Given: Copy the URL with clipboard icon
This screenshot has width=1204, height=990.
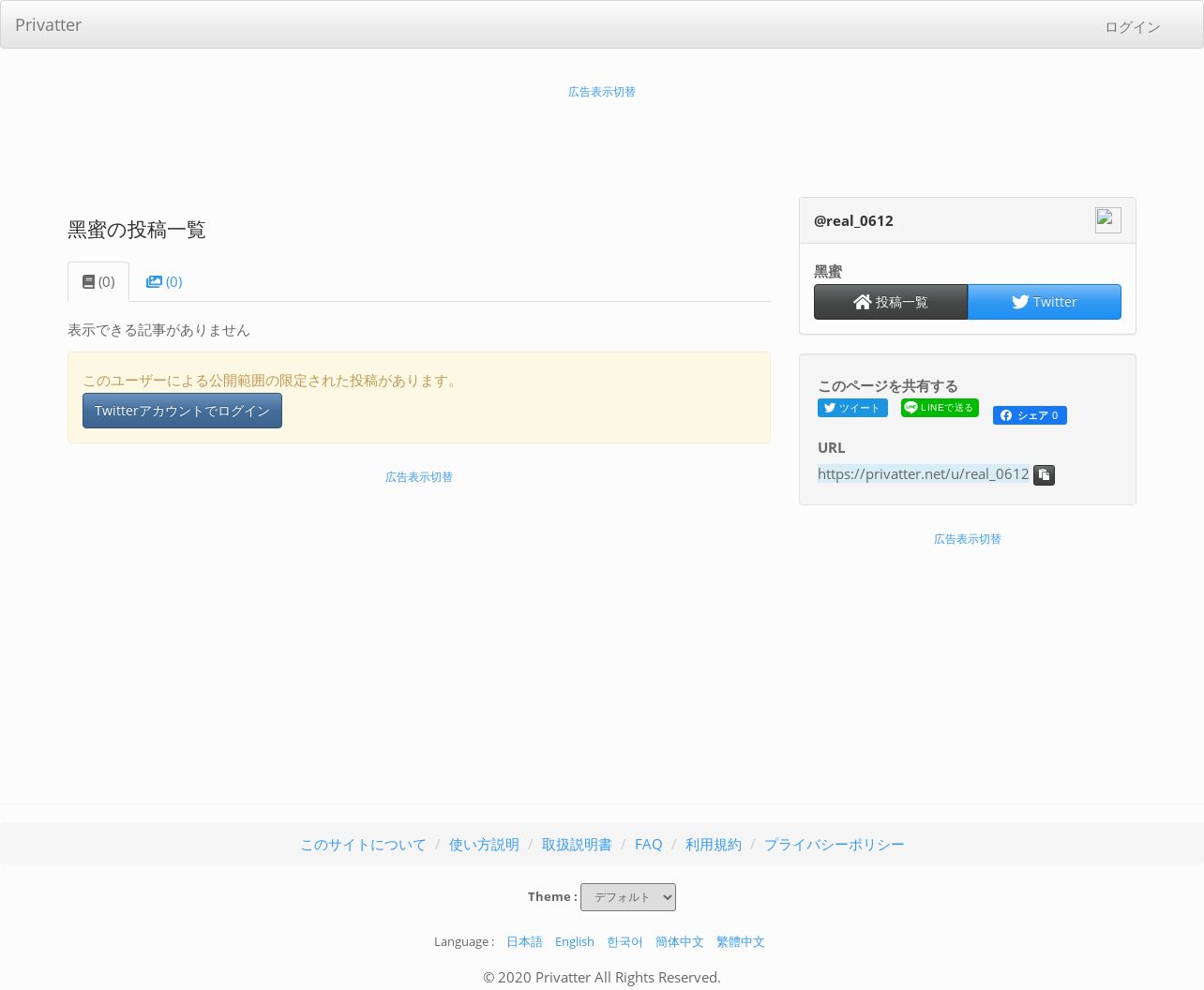Looking at the screenshot, I should pos(1044,475).
